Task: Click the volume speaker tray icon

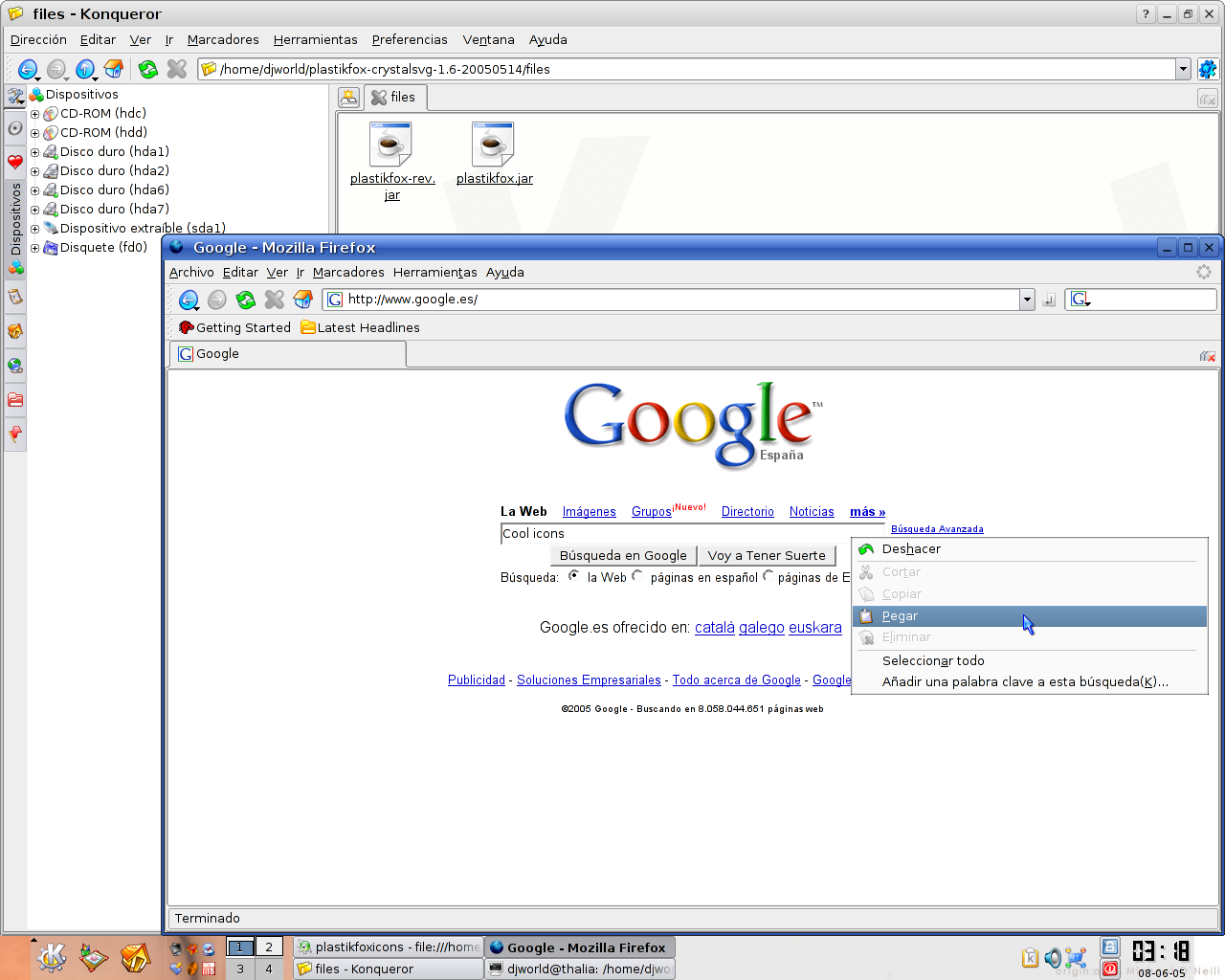Action: (x=1053, y=958)
